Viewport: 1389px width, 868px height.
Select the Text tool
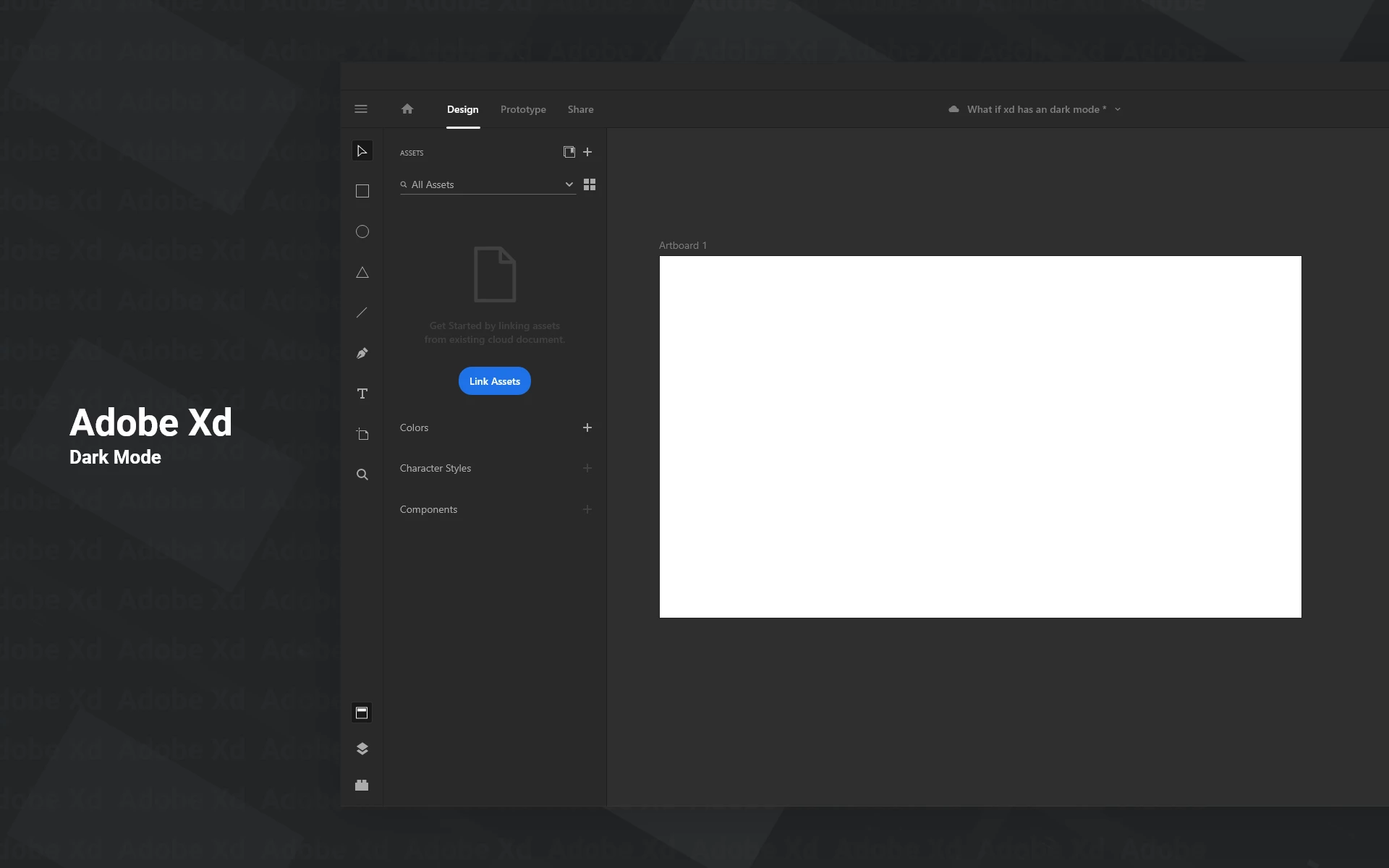(362, 393)
